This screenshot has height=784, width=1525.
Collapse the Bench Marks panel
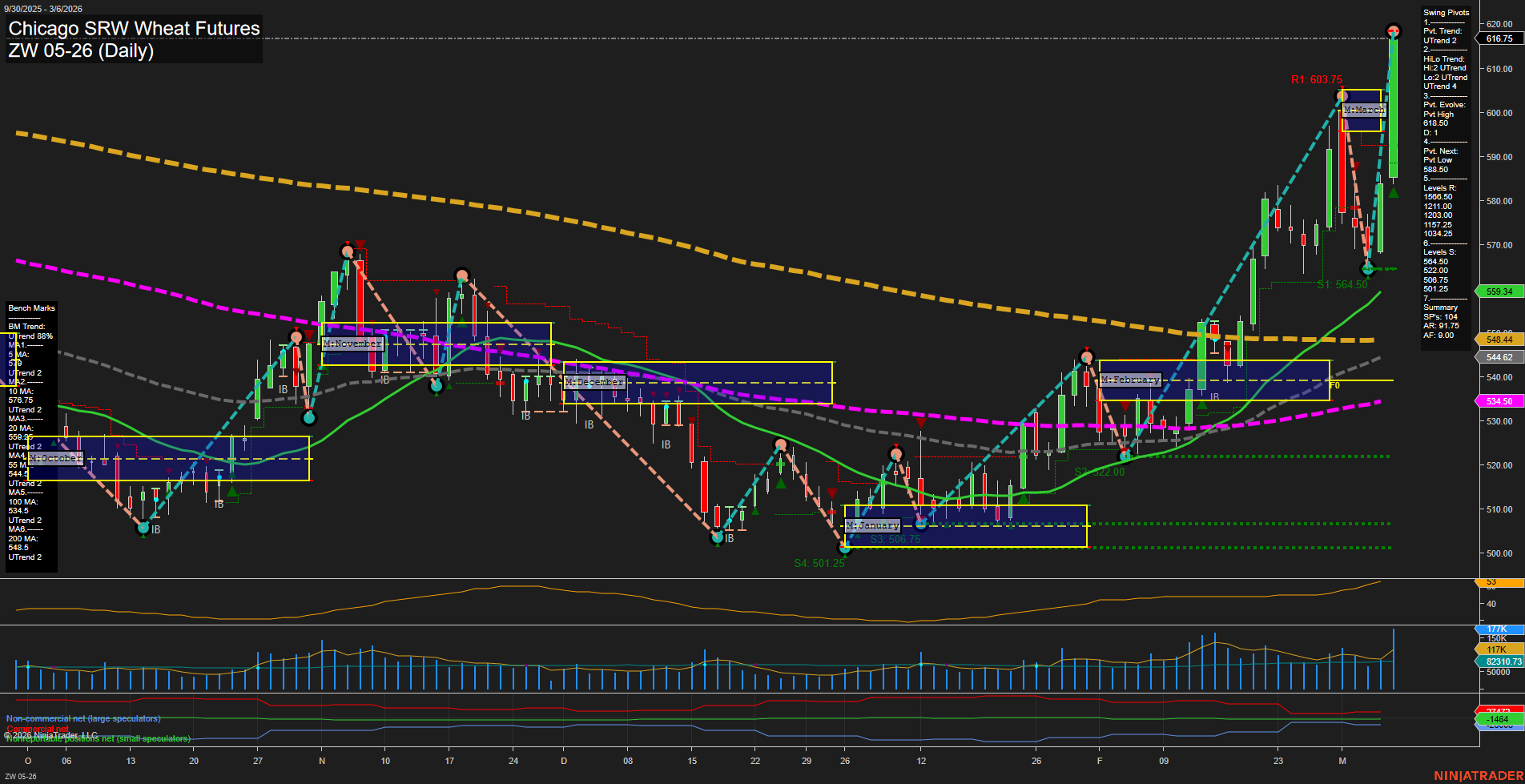point(30,308)
